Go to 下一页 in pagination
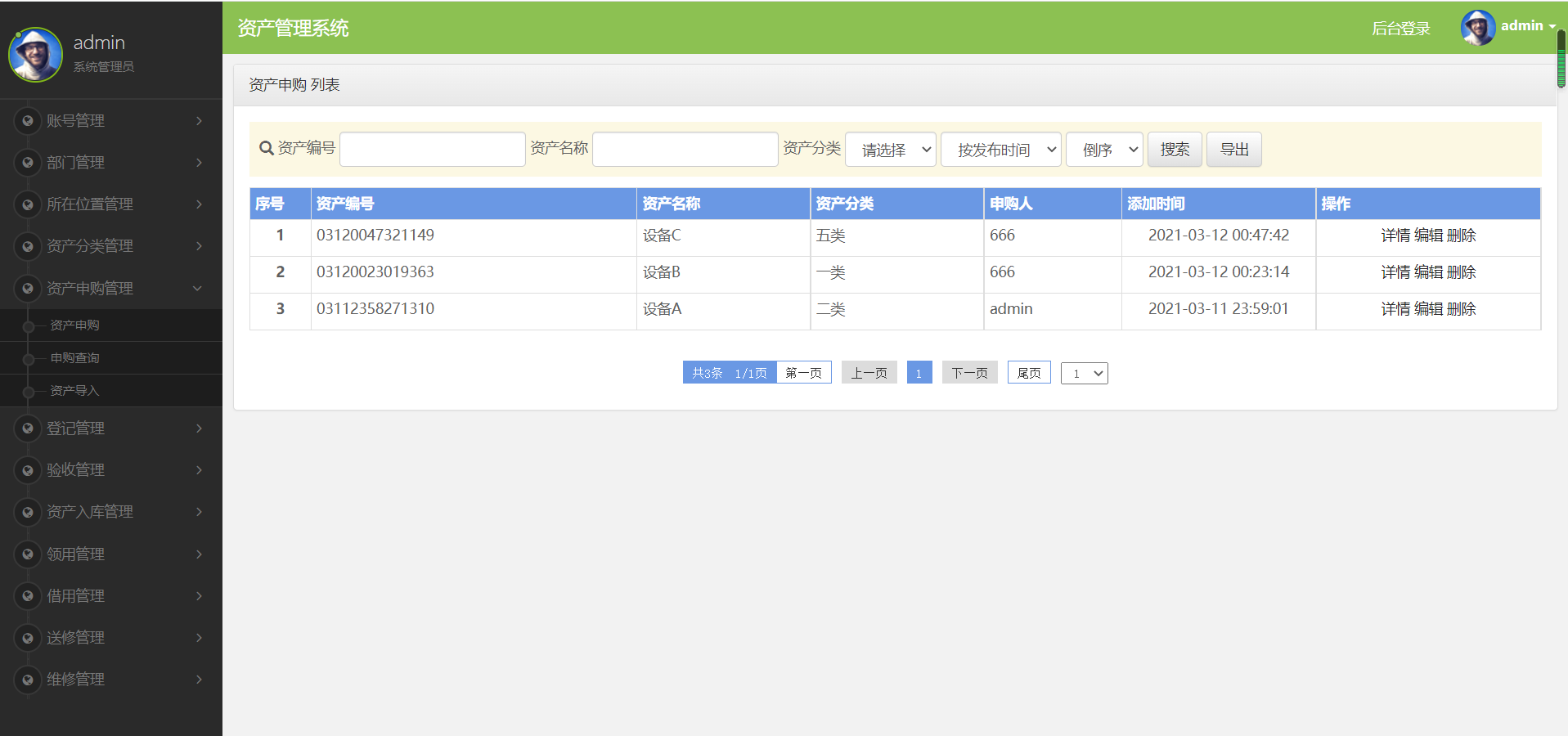 pyautogui.click(x=970, y=373)
